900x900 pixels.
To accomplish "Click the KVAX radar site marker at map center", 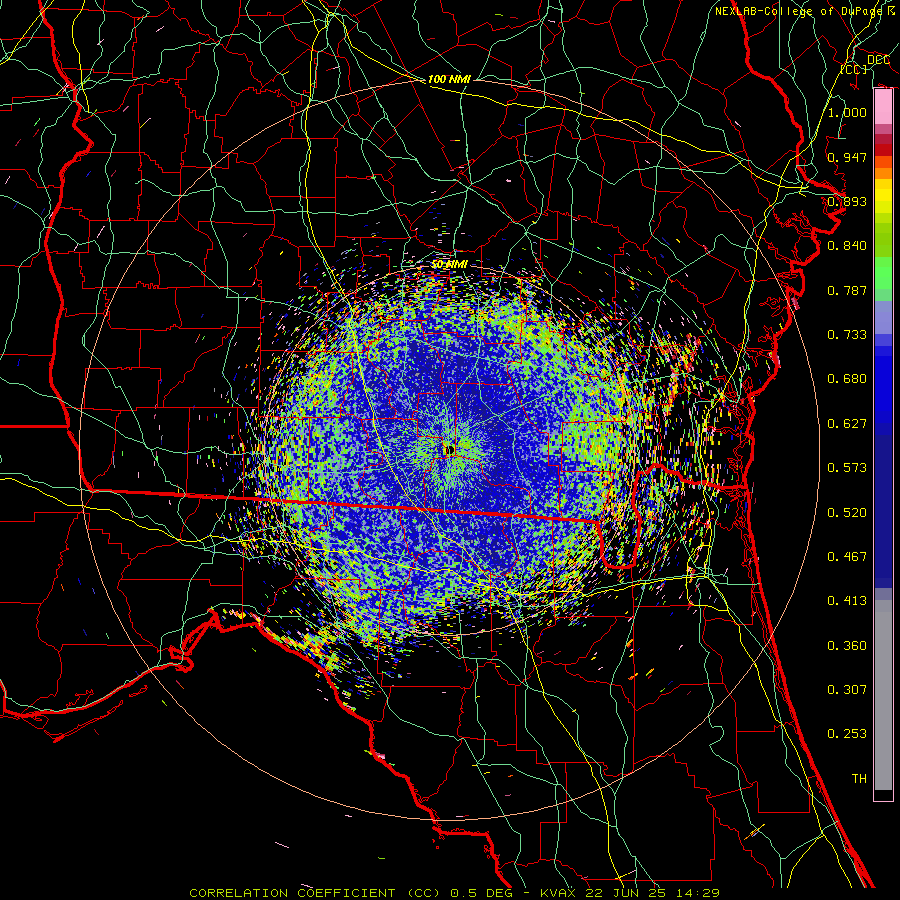I will (x=449, y=450).
